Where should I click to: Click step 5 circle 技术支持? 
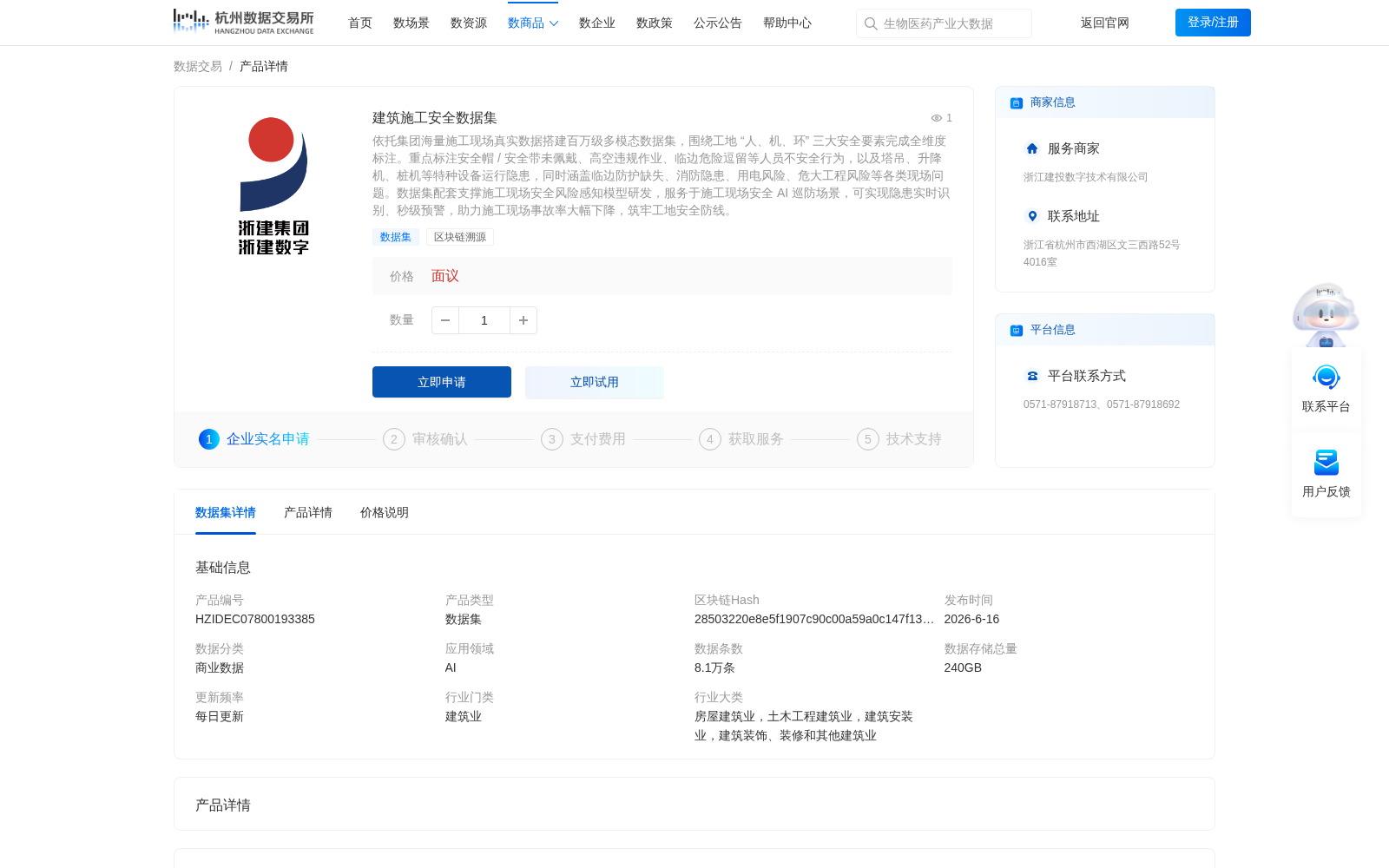tap(868, 439)
